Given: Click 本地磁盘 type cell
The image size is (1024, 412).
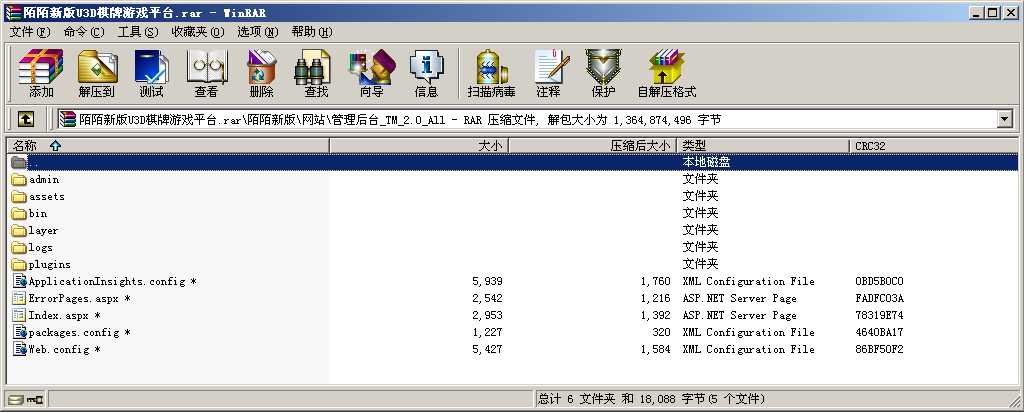Looking at the screenshot, I should (x=706, y=163).
